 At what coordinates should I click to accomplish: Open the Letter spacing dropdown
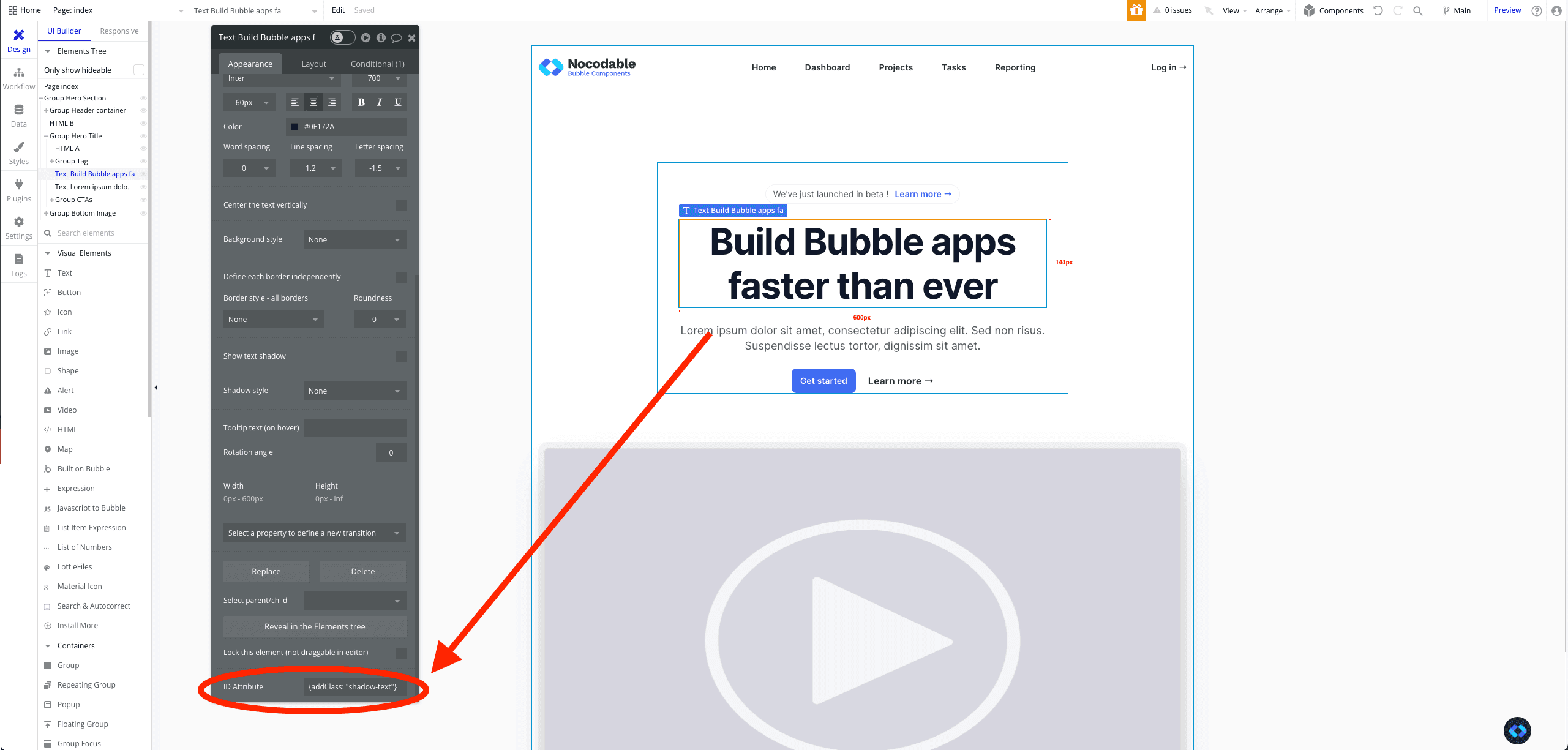point(381,168)
